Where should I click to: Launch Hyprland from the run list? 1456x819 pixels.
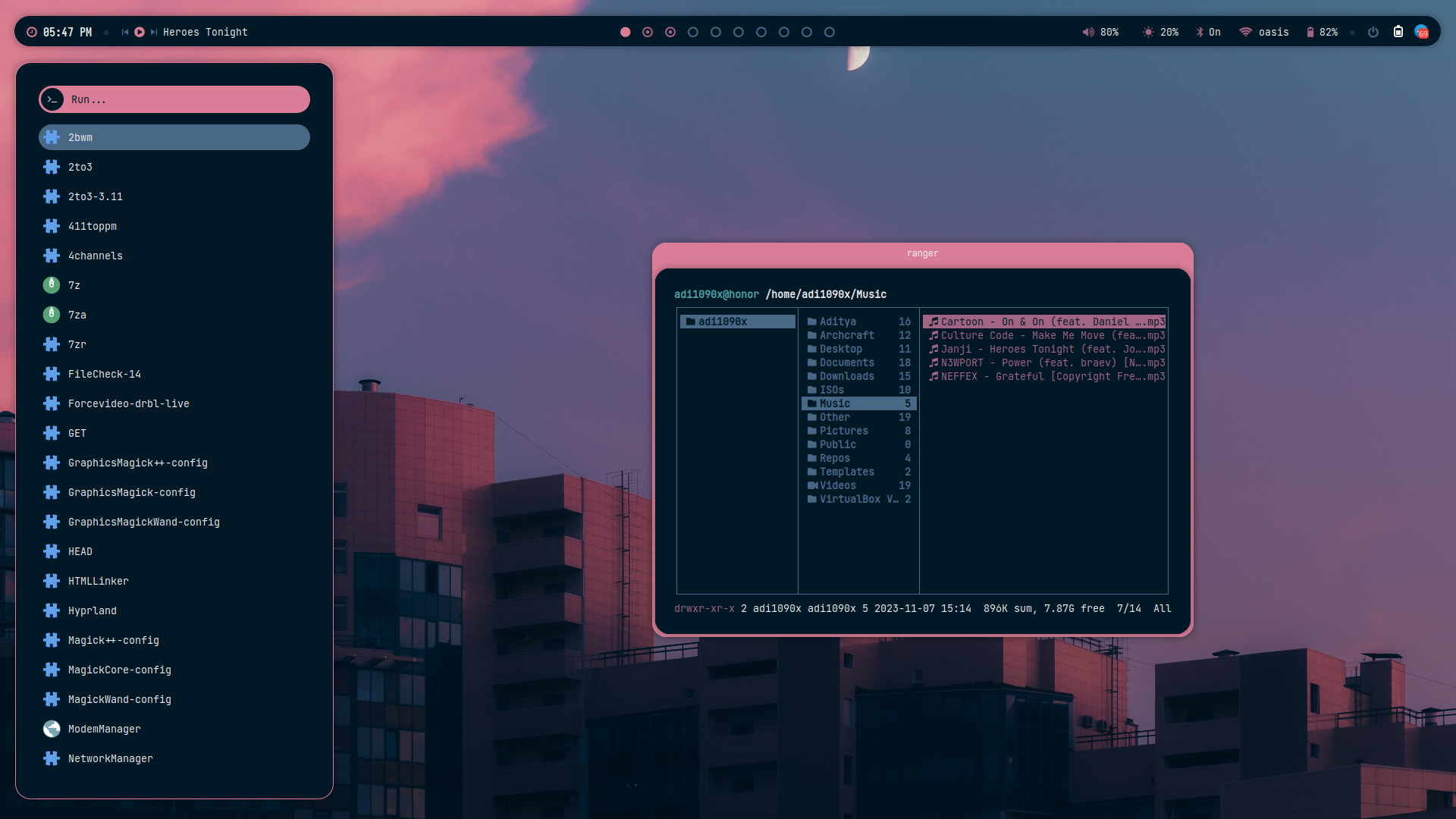(x=93, y=610)
